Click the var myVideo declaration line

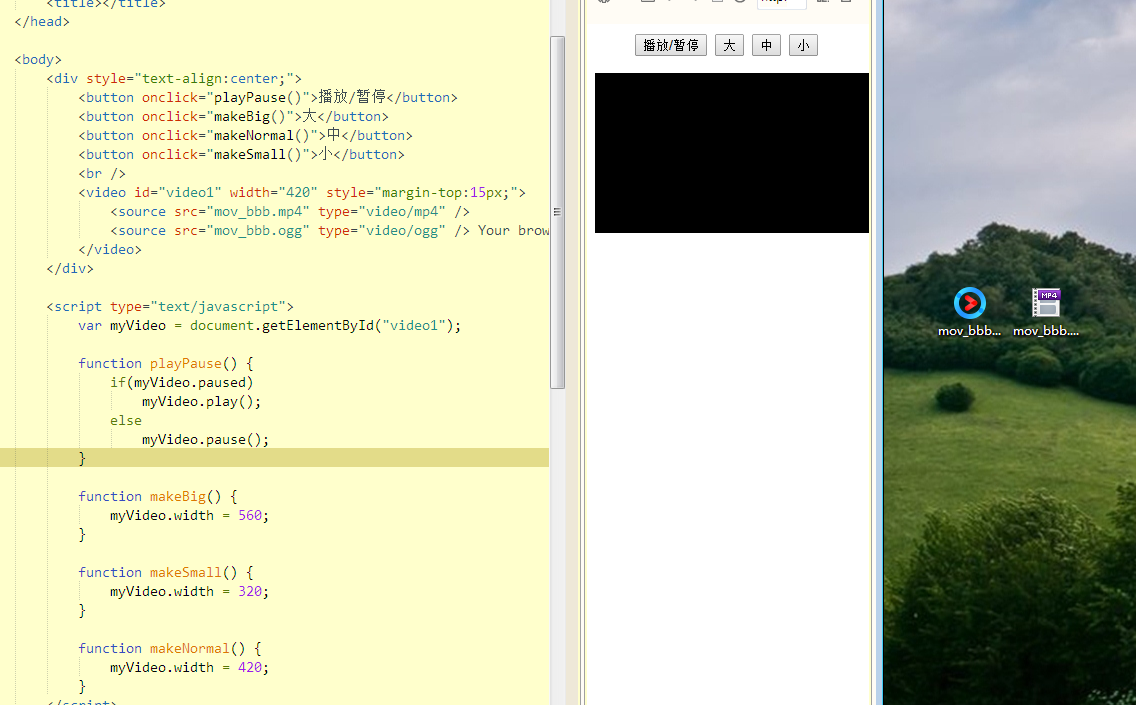(x=270, y=325)
